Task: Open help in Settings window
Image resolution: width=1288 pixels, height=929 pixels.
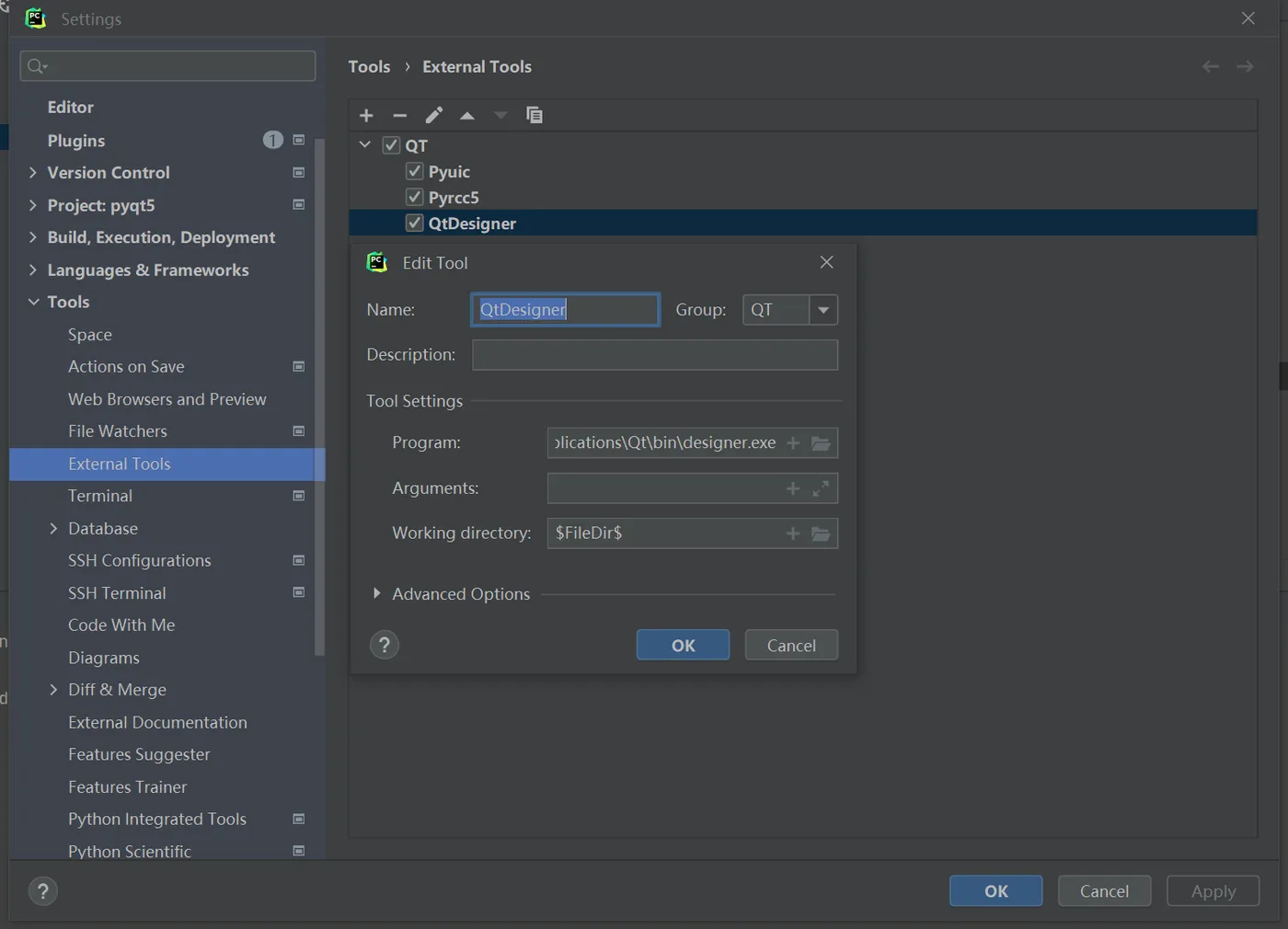Action: click(x=42, y=890)
